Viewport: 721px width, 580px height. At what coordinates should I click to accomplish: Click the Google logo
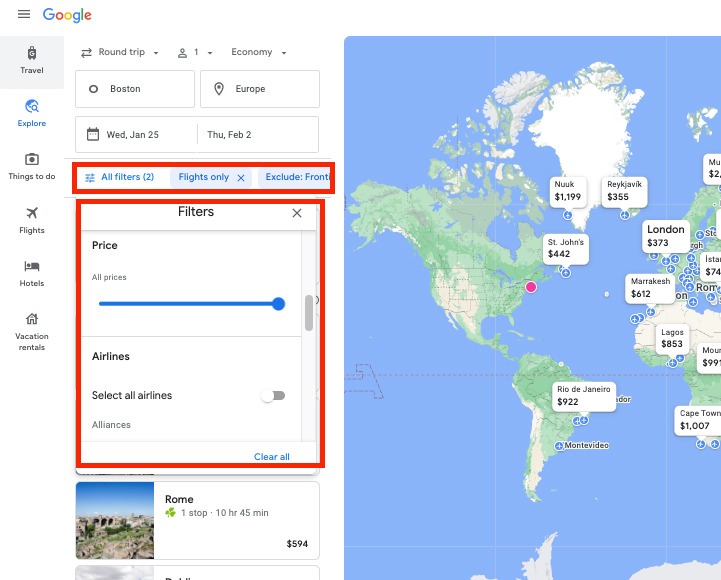tap(67, 15)
